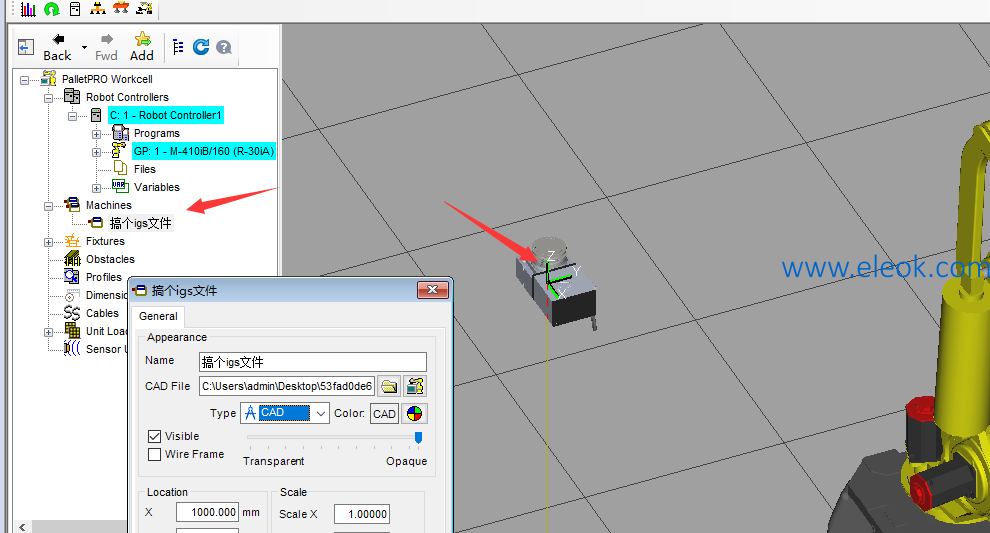Open the color wheel picker
This screenshot has width=990, height=533.
(415, 414)
